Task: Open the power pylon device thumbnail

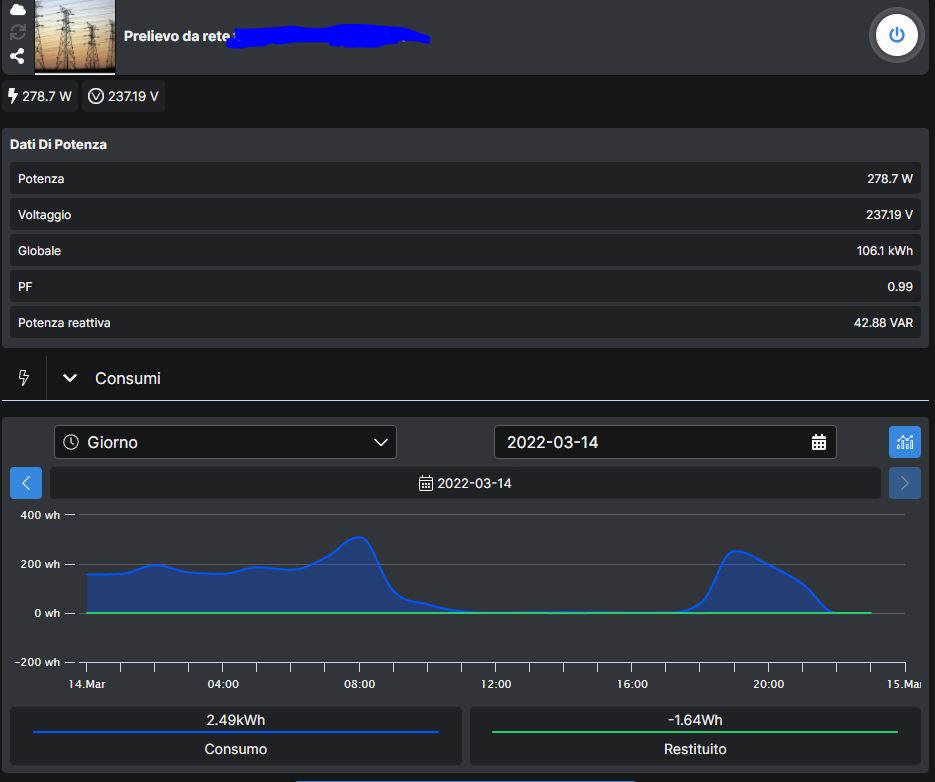Action: coord(75,37)
